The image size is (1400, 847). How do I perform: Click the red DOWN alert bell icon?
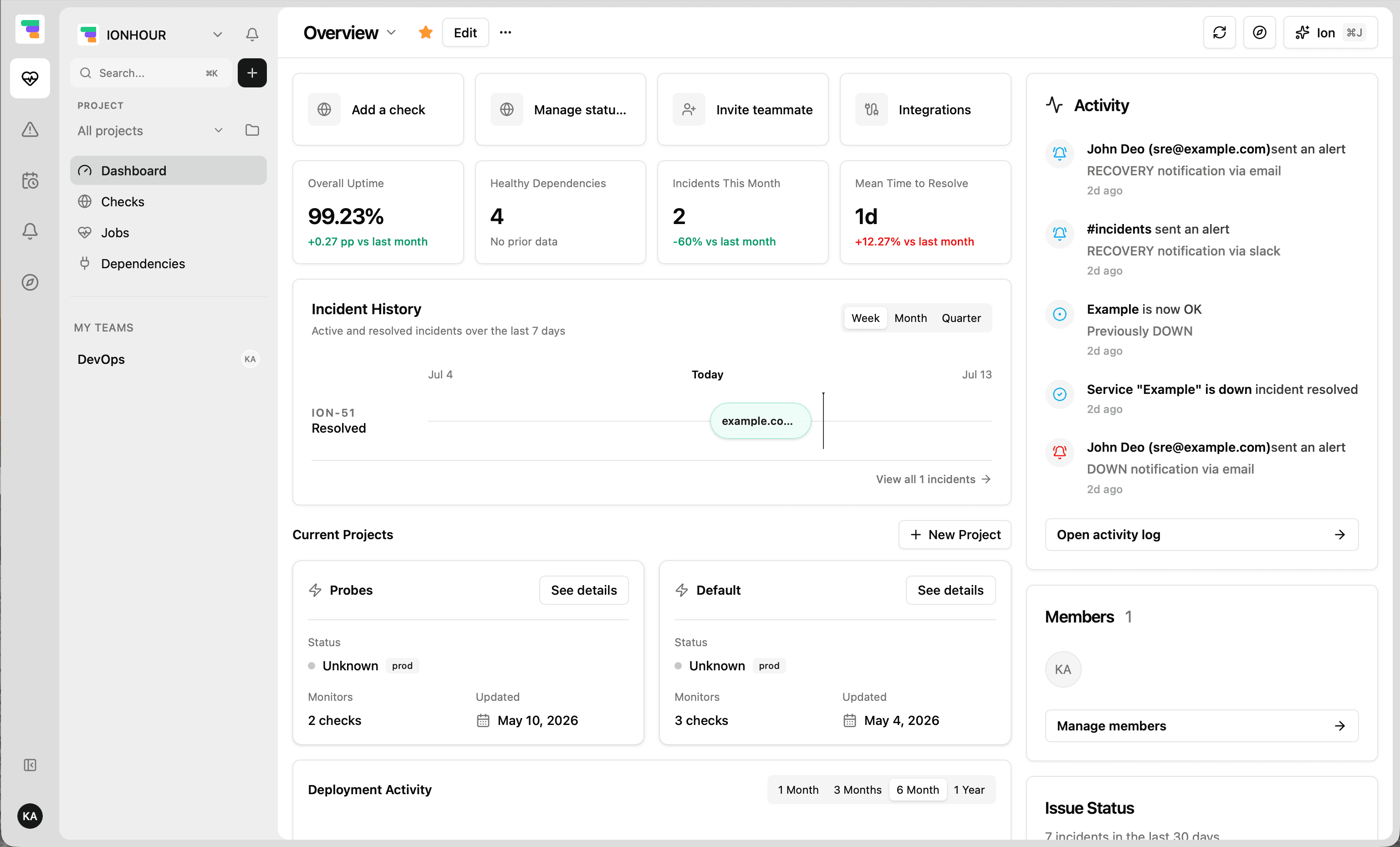click(x=1060, y=452)
